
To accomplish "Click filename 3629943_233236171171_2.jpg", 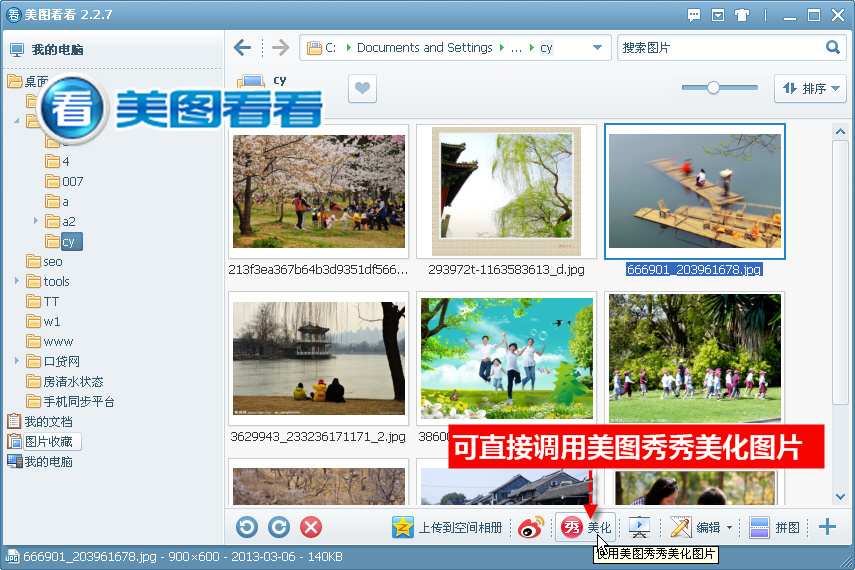I will 318,437.
